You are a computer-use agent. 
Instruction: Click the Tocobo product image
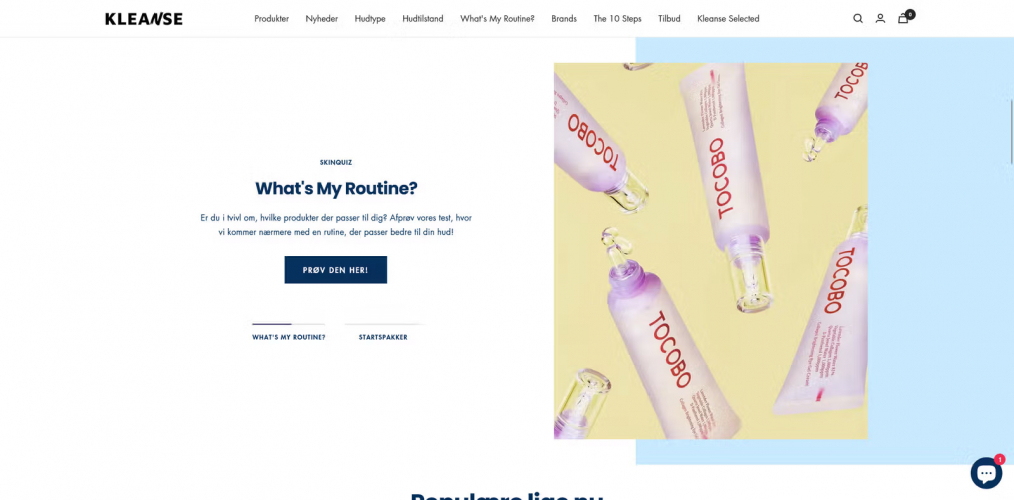coord(711,251)
